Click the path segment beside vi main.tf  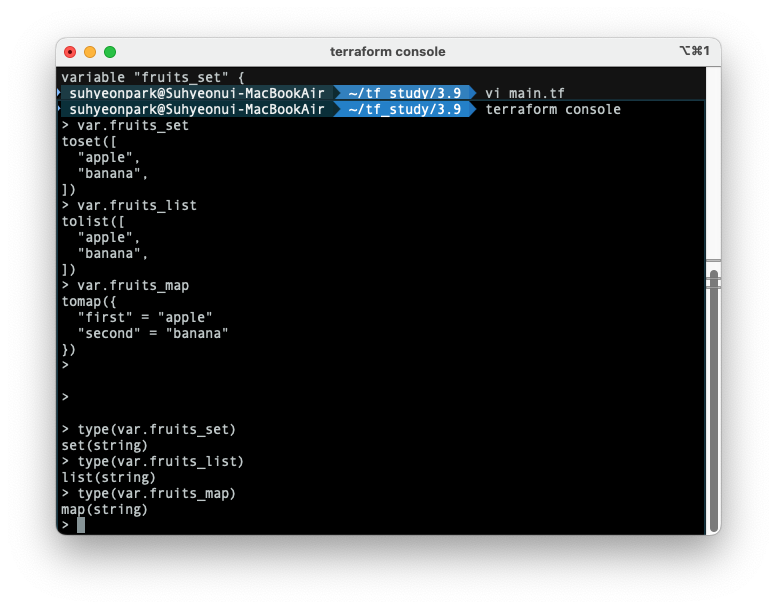click(404, 93)
